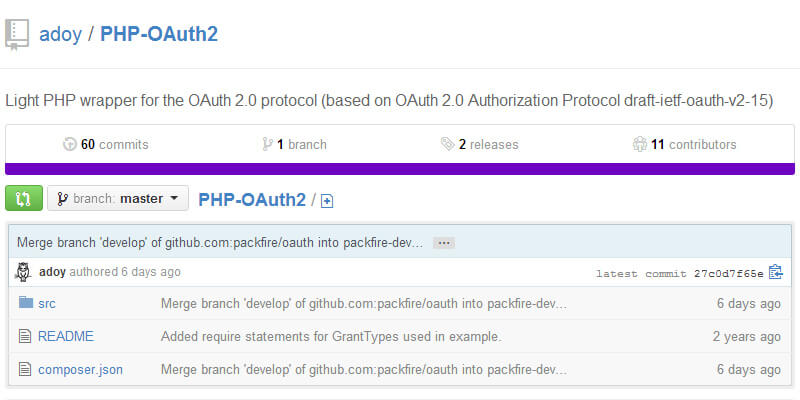Open the branch: master dropdown
This screenshot has height=400, width=800.
point(118,198)
